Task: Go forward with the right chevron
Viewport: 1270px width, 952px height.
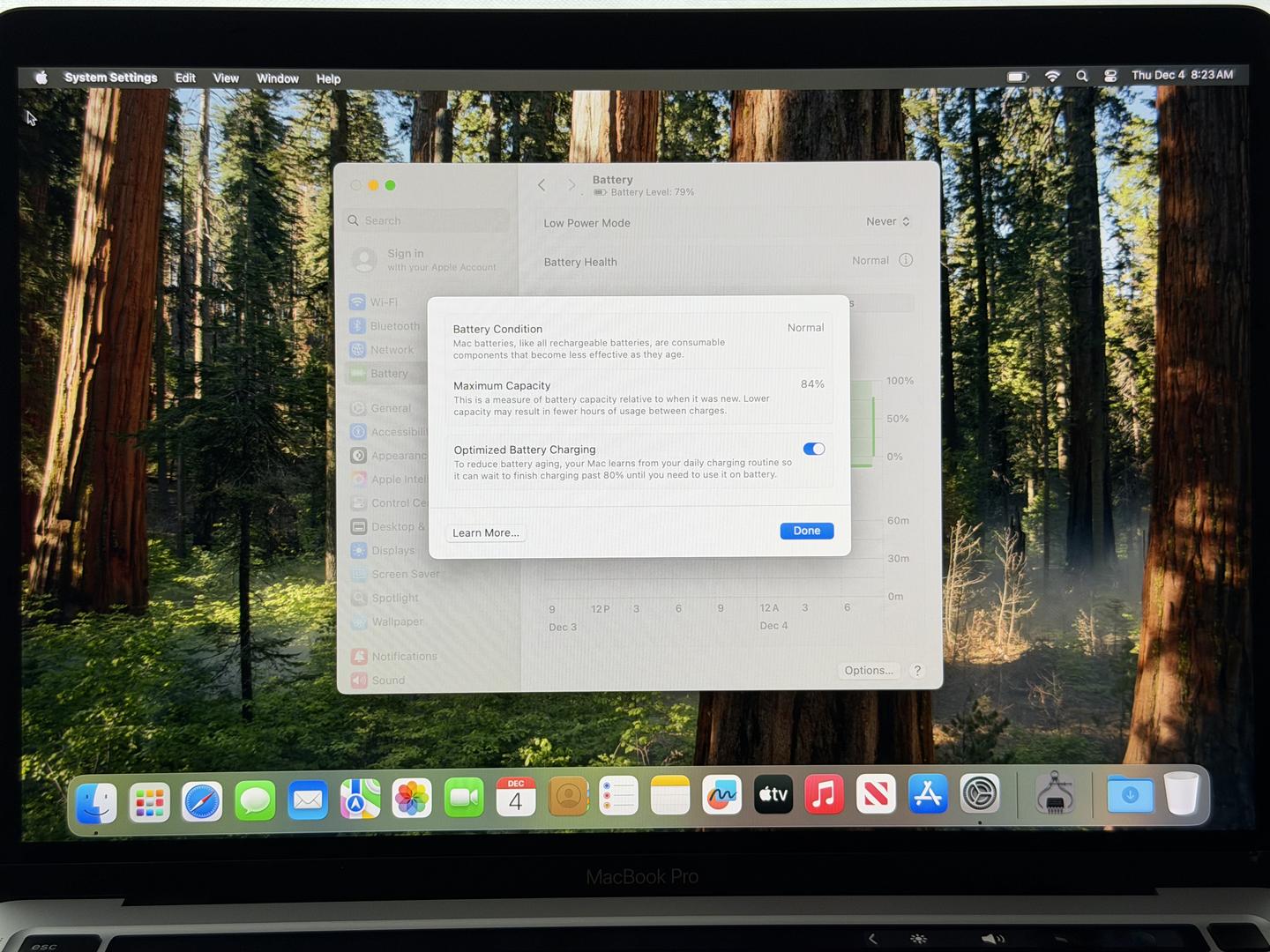Action: click(571, 185)
